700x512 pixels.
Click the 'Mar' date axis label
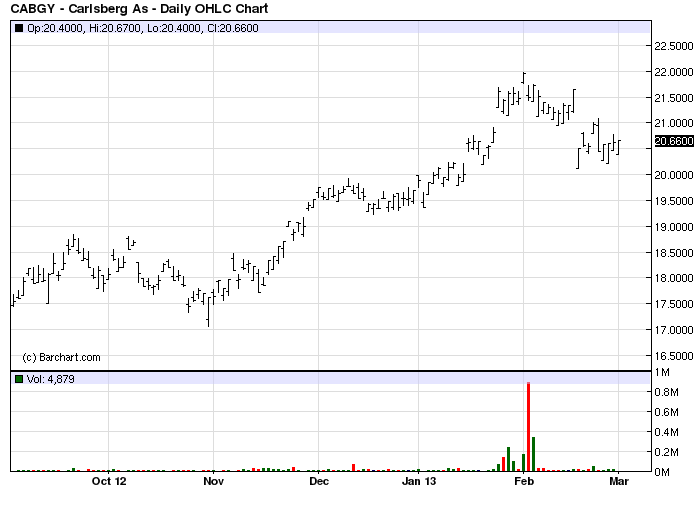click(x=619, y=481)
